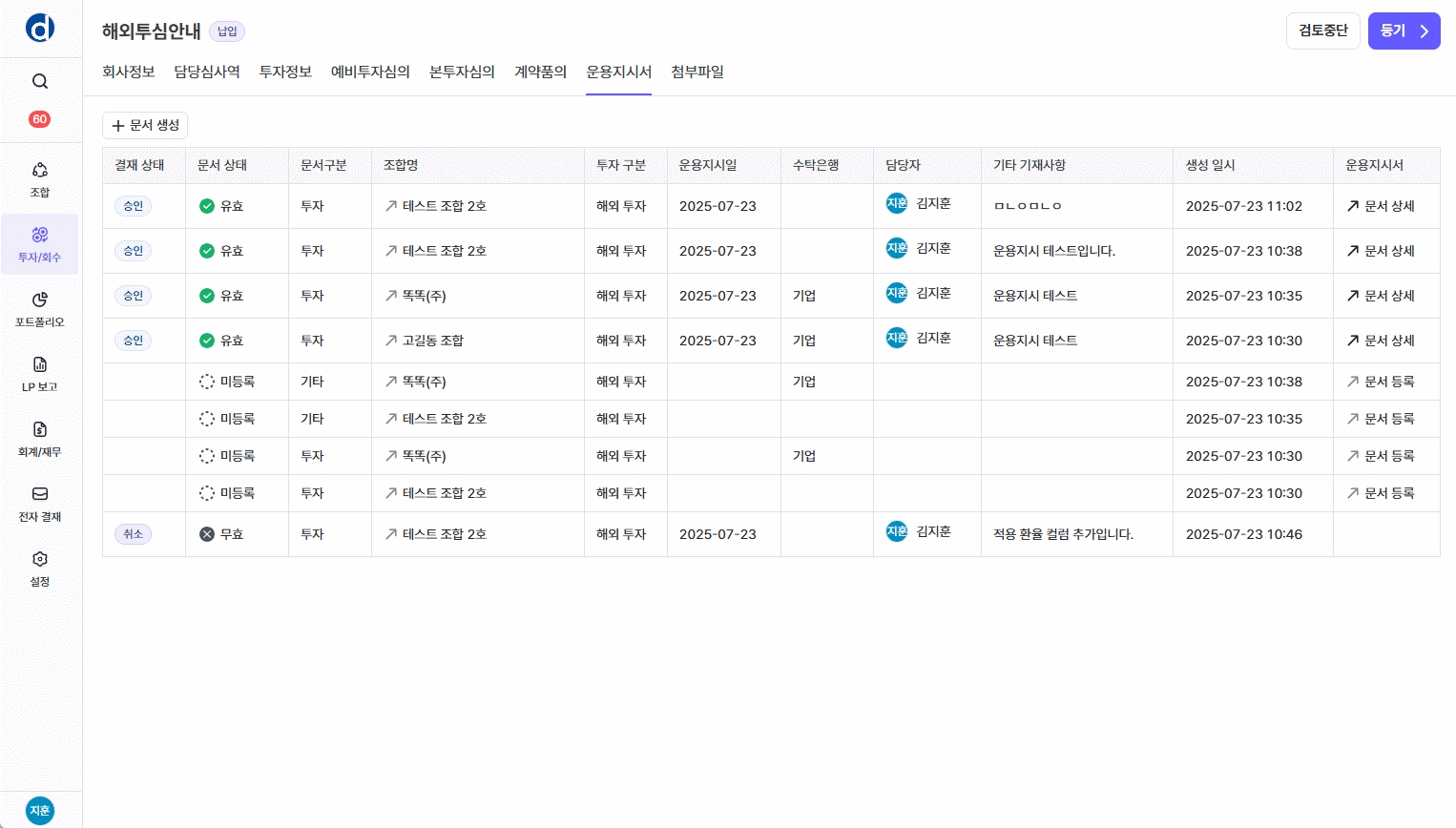Open the 고길동 조합 link

(x=425, y=341)
